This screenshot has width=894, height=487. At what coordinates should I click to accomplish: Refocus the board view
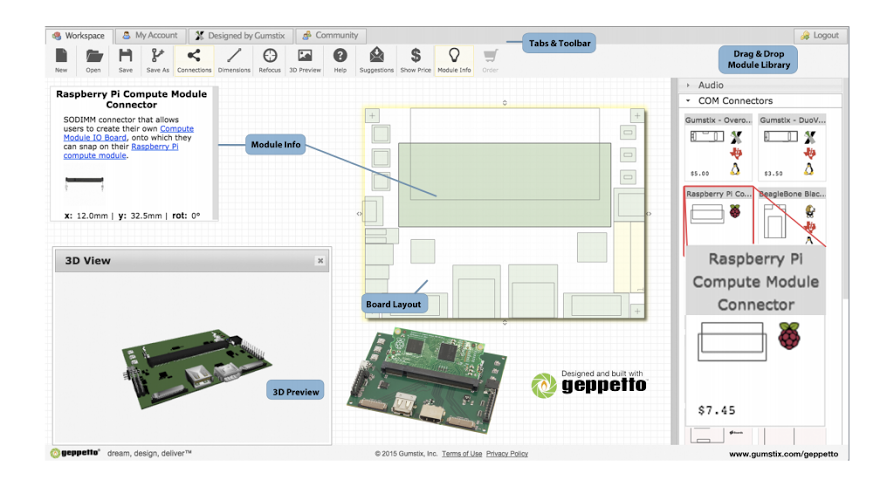(270, 60)
